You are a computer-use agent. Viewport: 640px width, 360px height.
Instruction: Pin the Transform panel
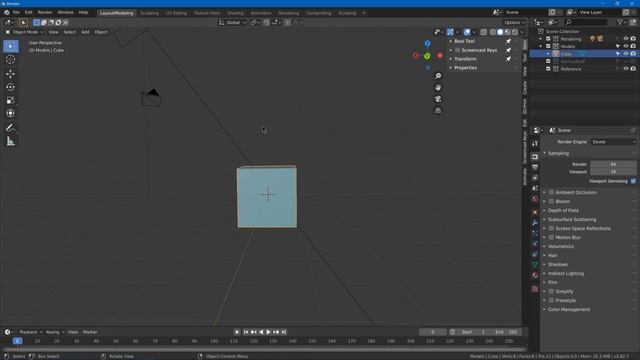click(509, 59)
